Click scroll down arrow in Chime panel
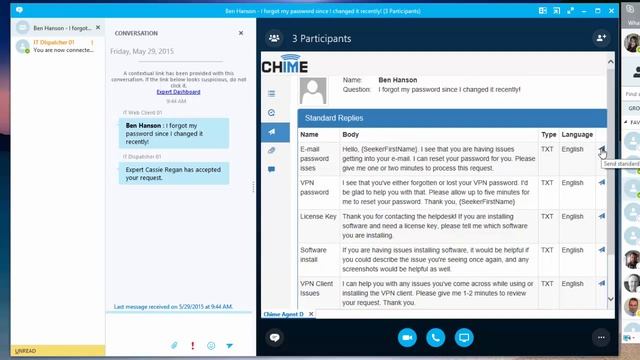640x360 pixels. (611, 299)
